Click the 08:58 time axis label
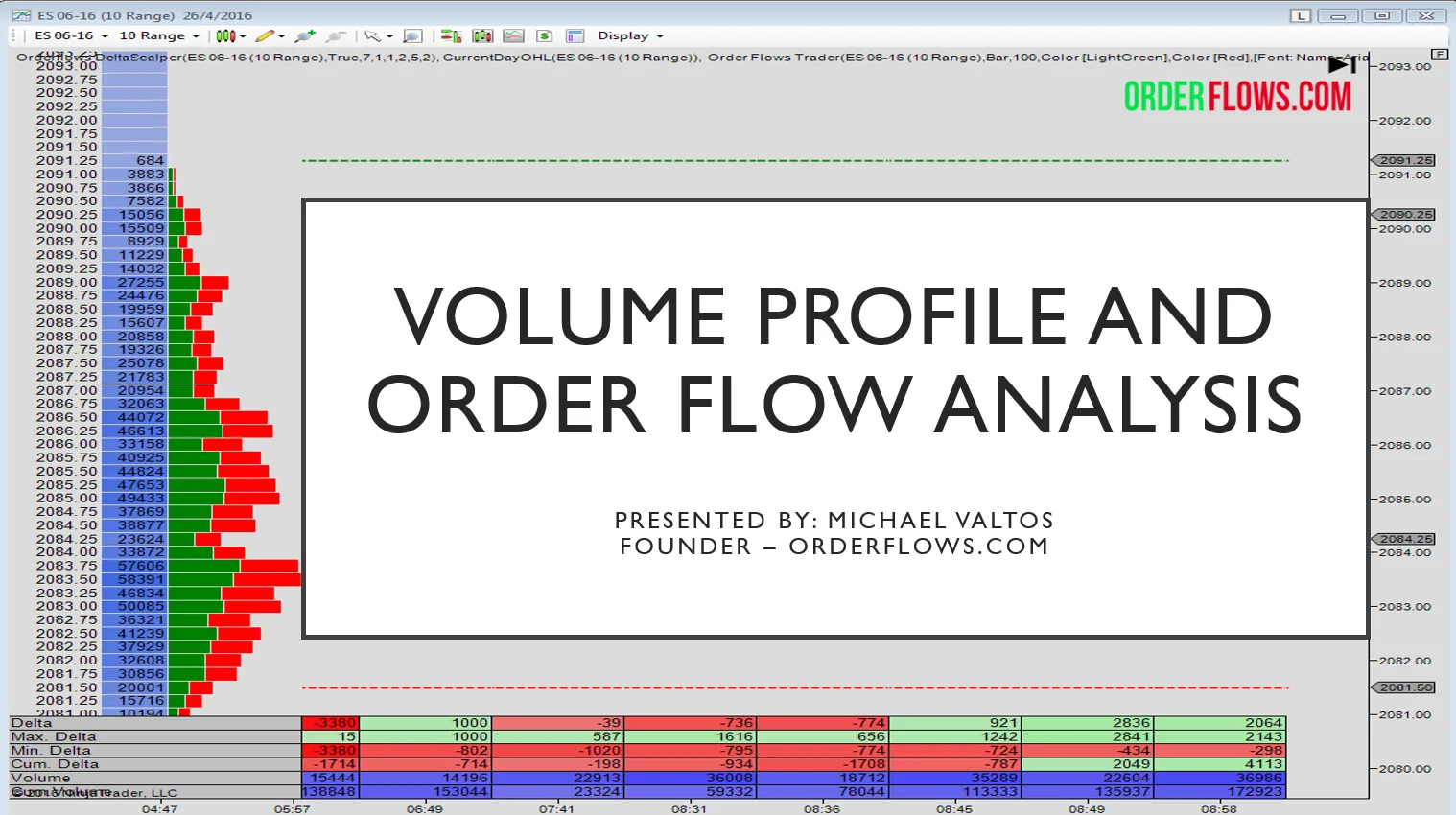1456x815 pixels. [1218, 809]
